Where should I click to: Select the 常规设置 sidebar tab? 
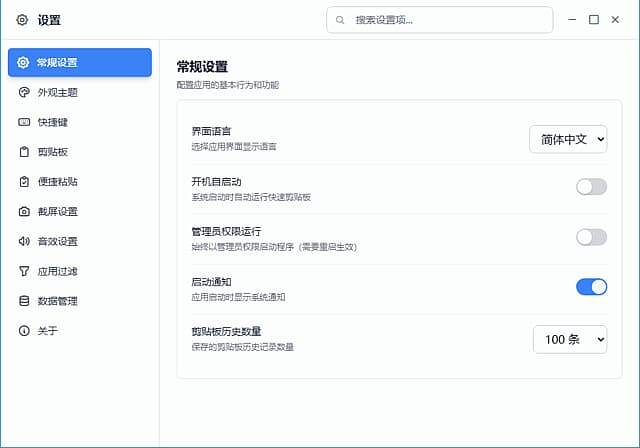[80, 63]
